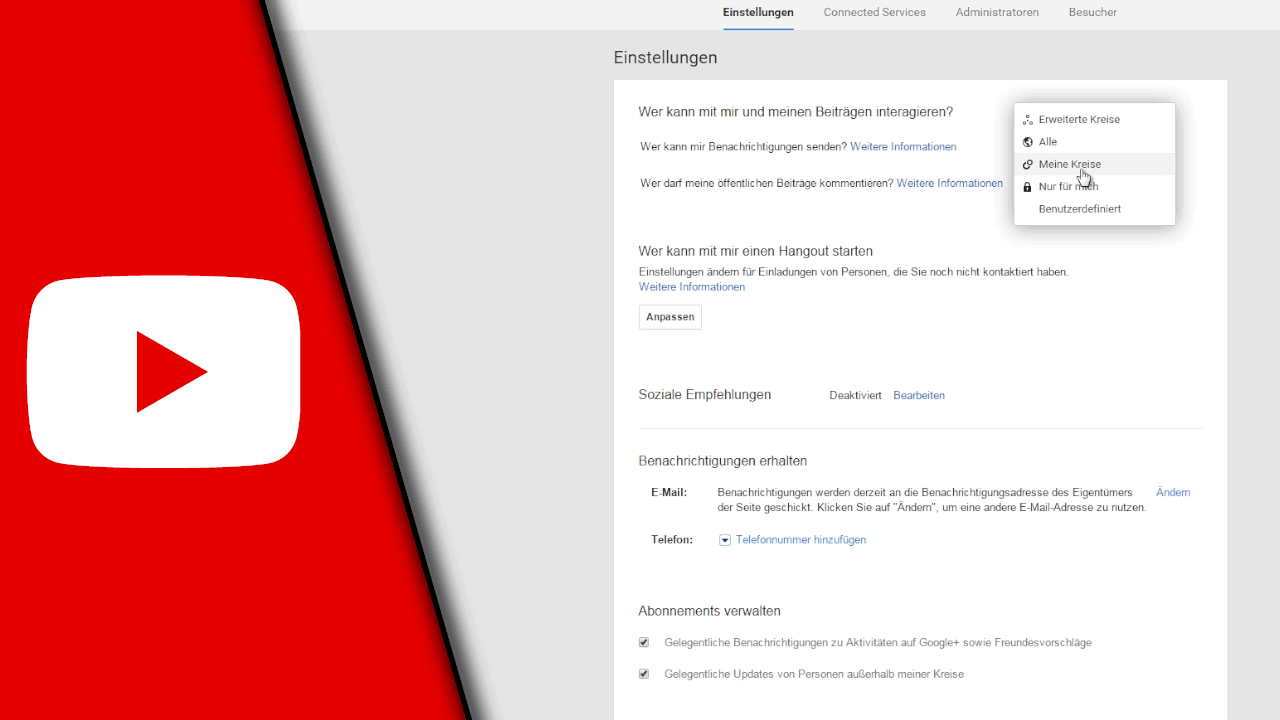Image resolution: width=1280 pixels, height=720 pixels.
Task: Click the Anpassen button
Action: (670, 317)
